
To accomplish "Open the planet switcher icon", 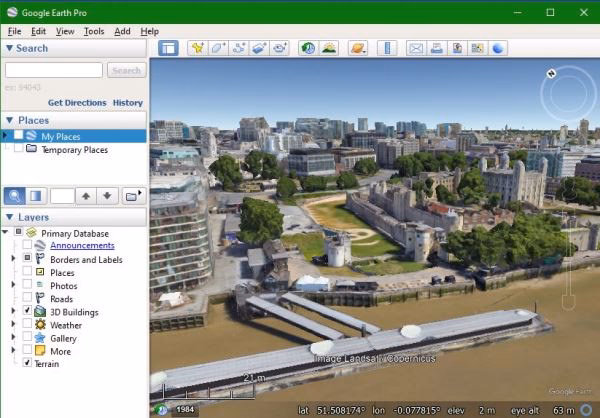I will tap(358, 48).
